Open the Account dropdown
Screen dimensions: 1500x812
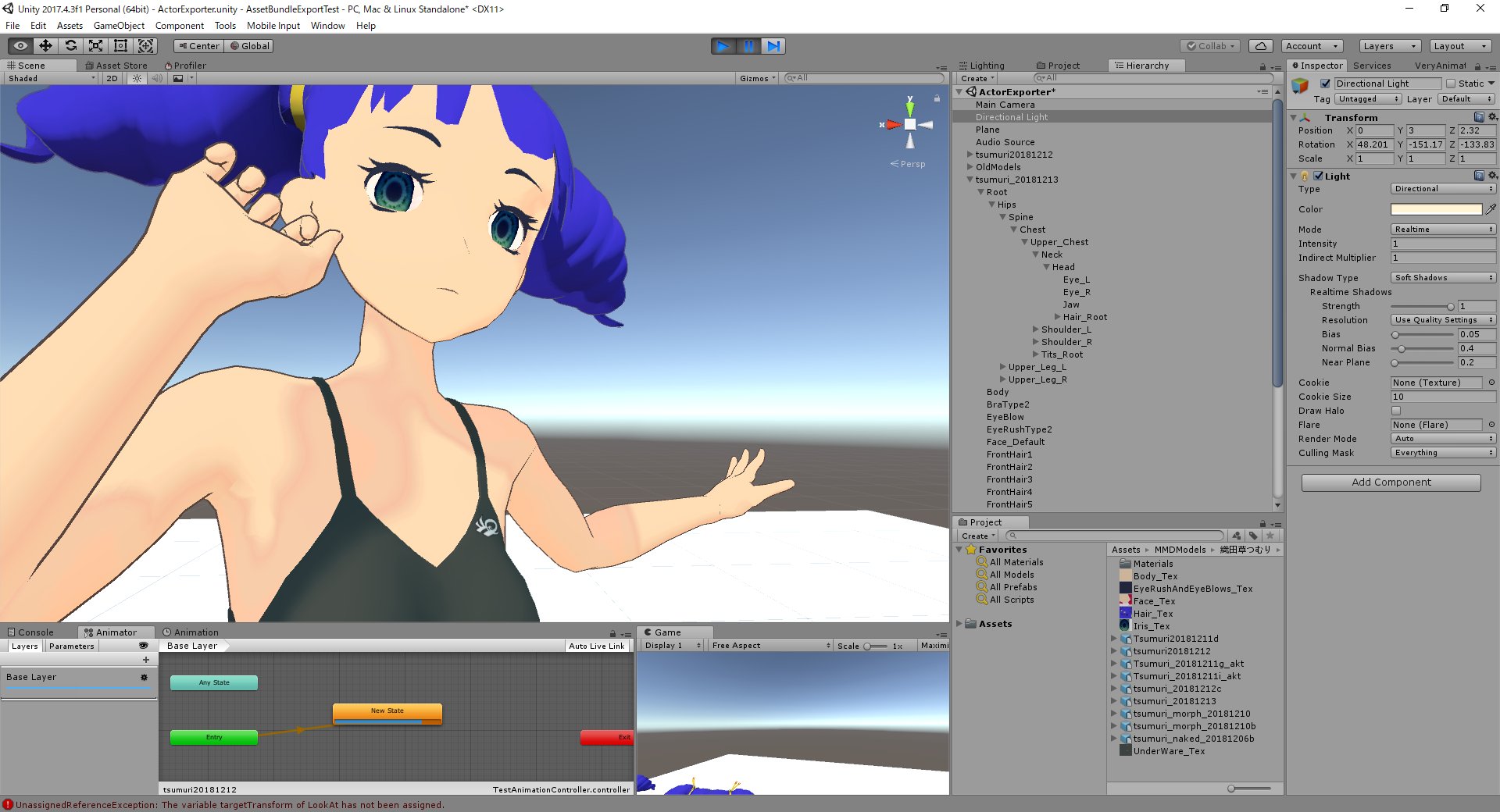(1312, 46)
